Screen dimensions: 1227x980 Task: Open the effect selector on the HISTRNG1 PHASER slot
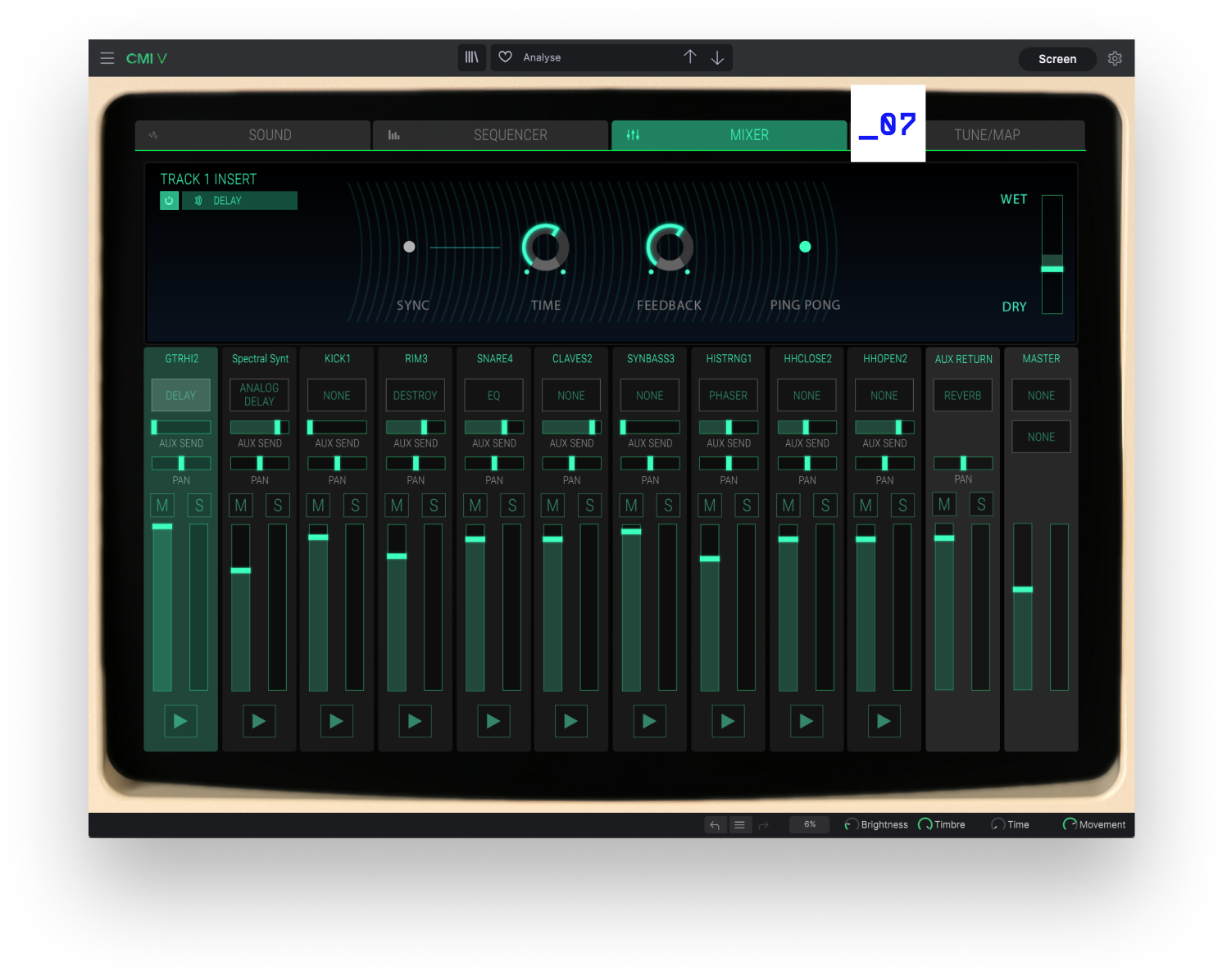pos(727,395)
